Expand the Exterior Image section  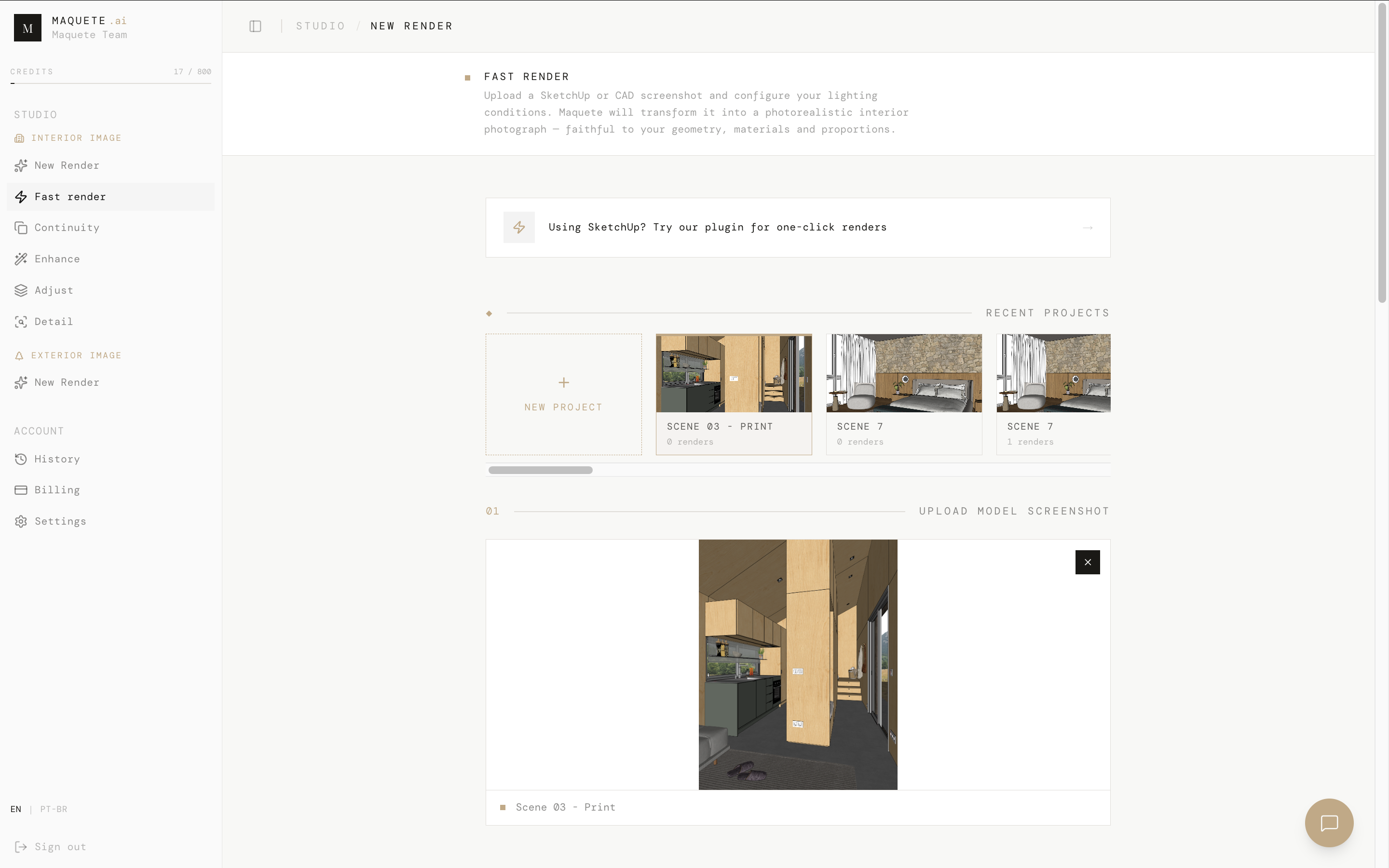pos(76,355)
